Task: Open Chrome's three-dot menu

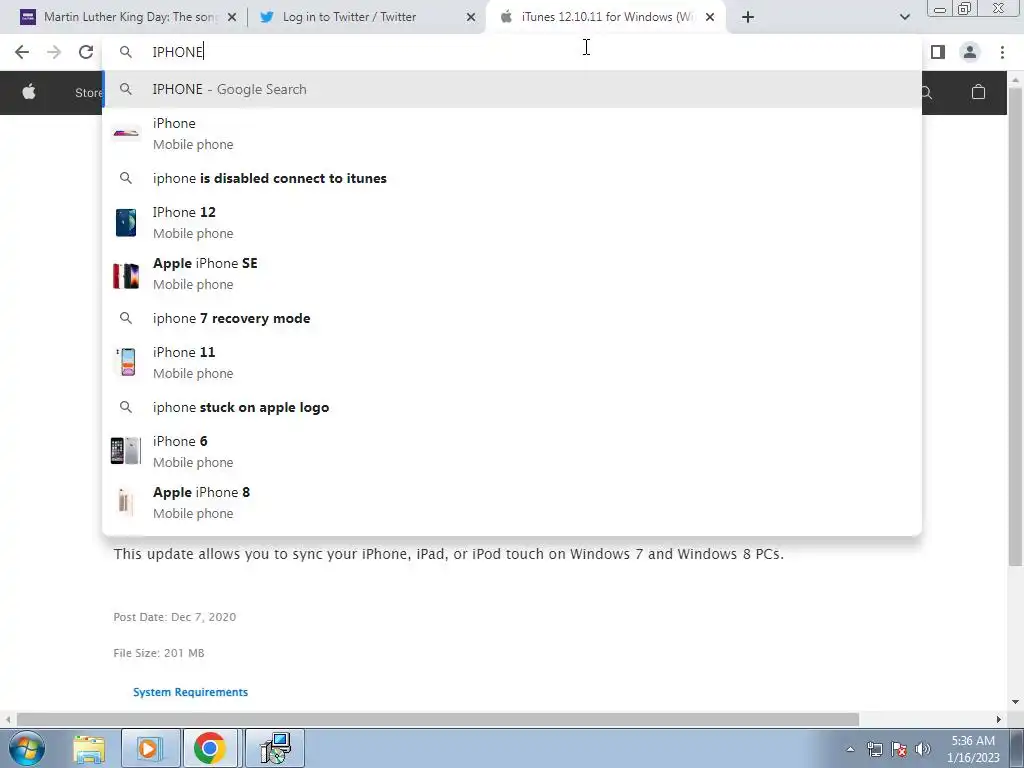Action: [x=1002, y=52]
